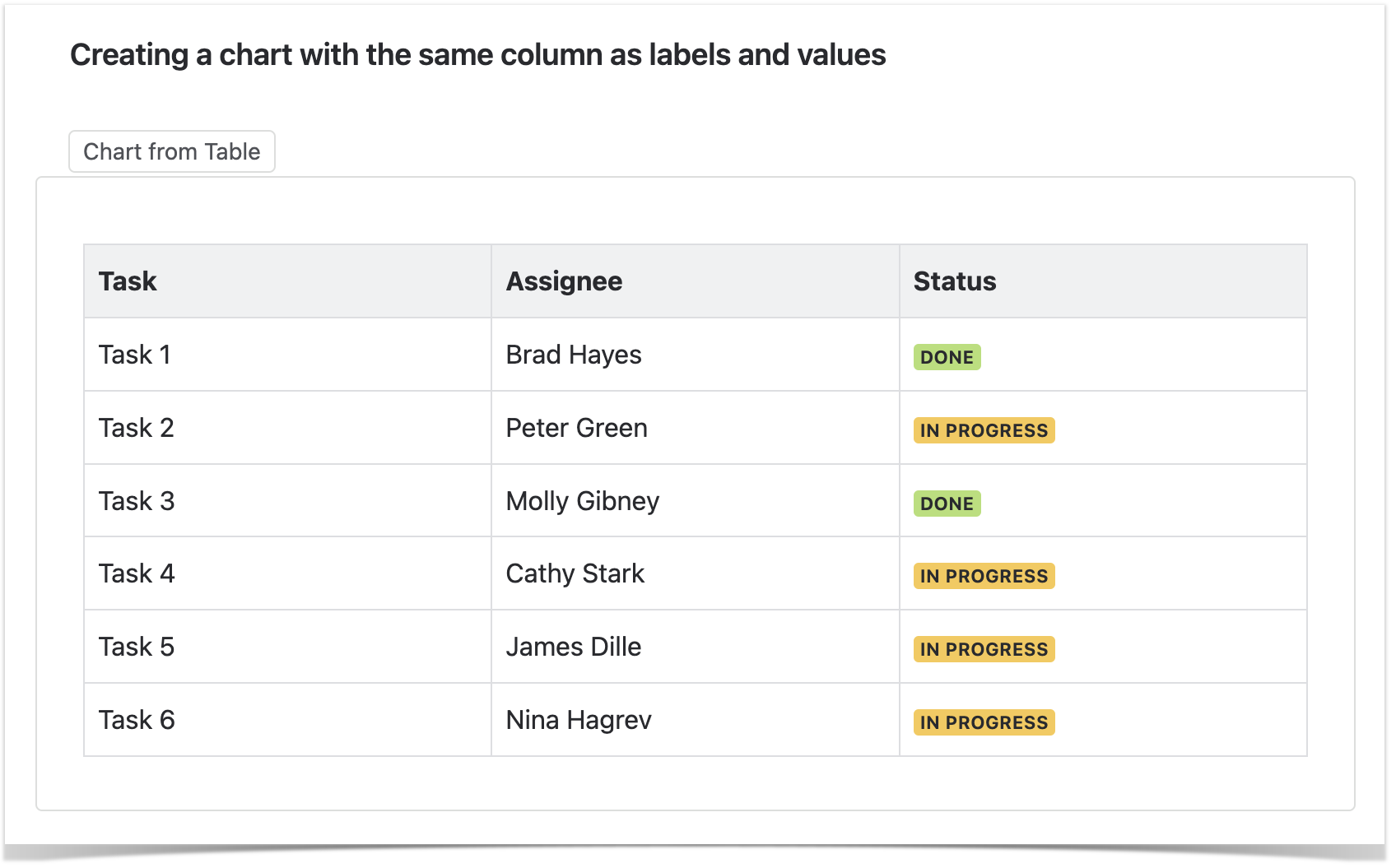1396x868 pixels.
Task: Click the Chart from Table macro label
Action: [x=171, y=152]
